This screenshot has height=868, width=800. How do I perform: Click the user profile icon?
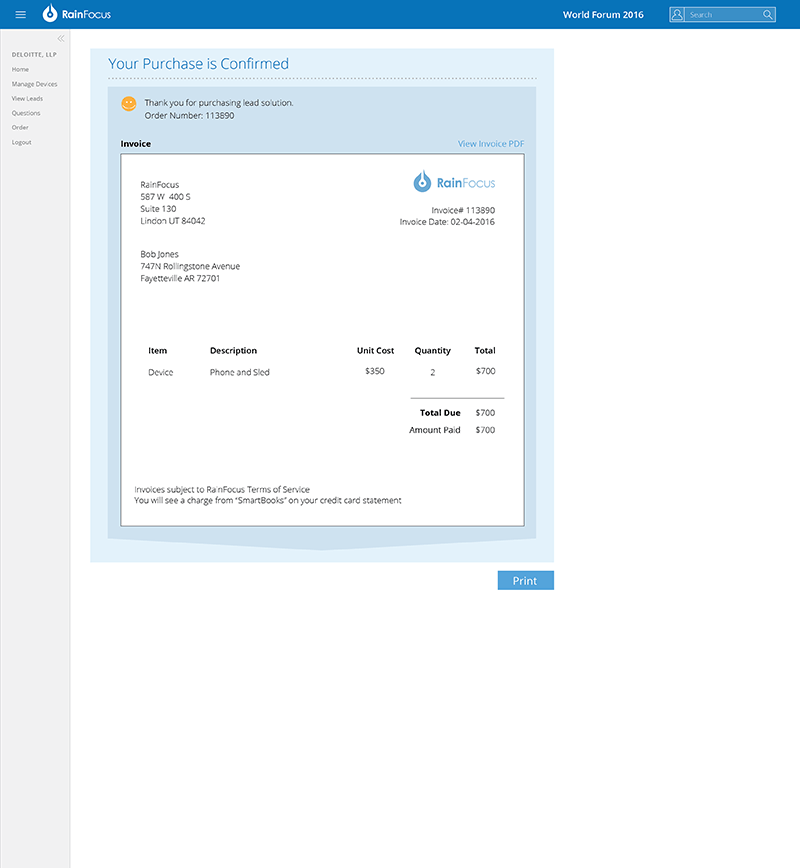pos(677,14)
